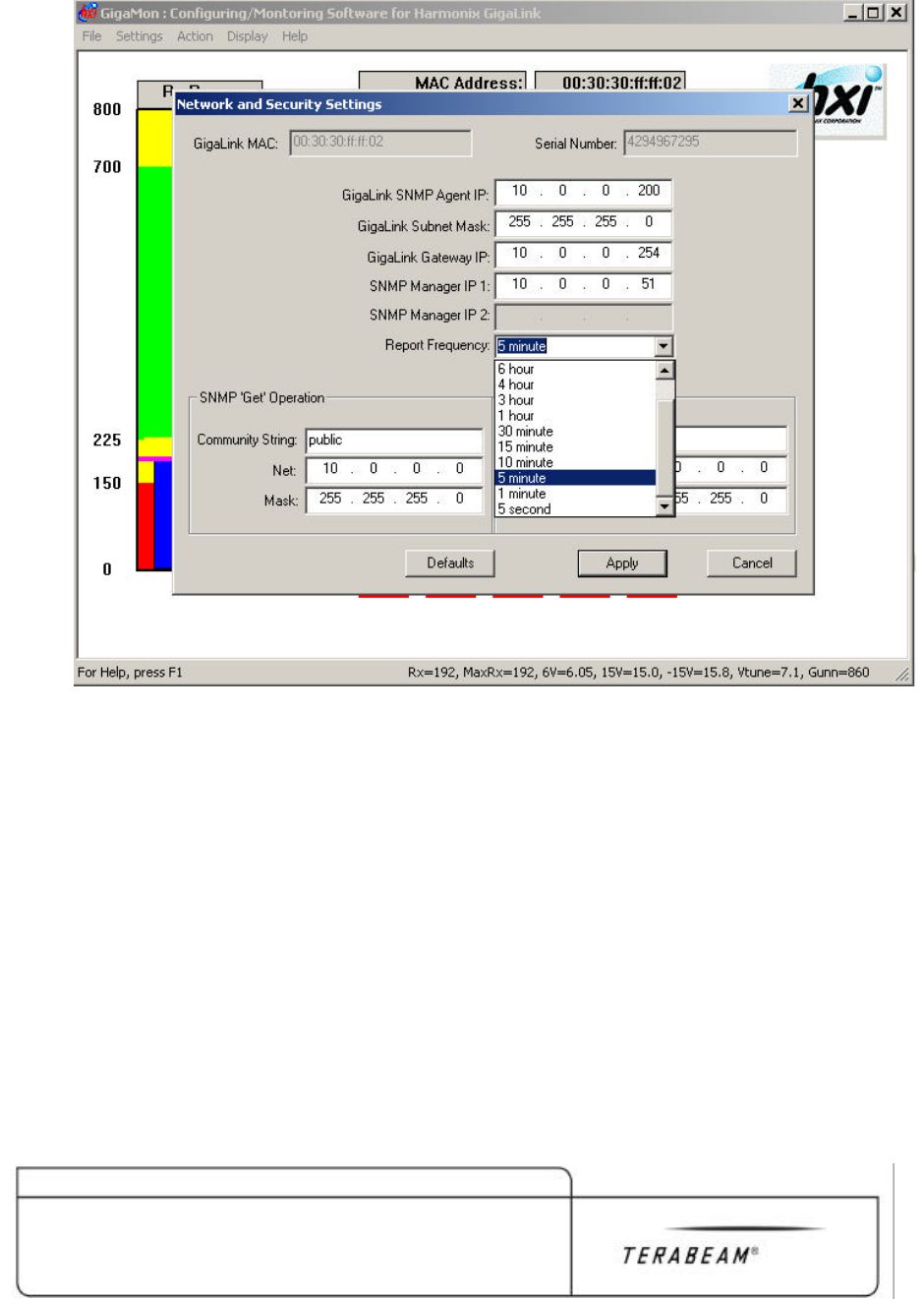Screen dimensions: 924x1299
Task: Select 6 hour in frequency list
Action: pyautogui.click(x=575, y=369)
